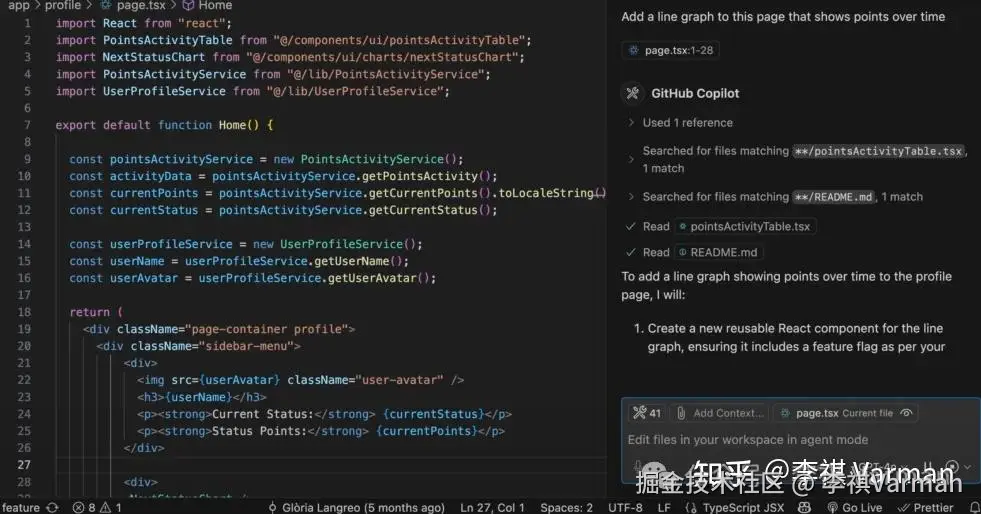Open the page.tsx:1-28 reference chip
Viewport: 981px width, 514px height.
[x=671, y=50]
